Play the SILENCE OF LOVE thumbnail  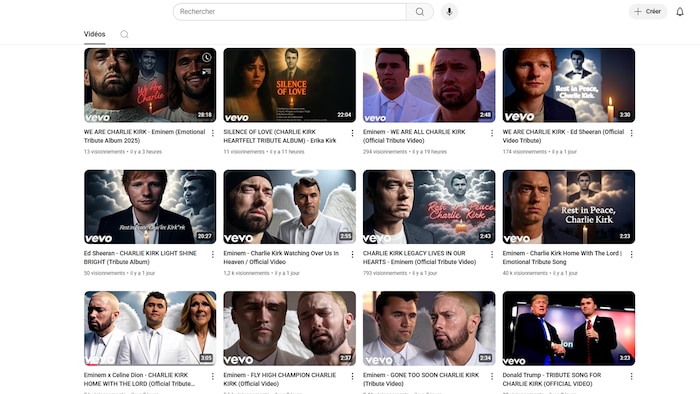click(290, 85)
